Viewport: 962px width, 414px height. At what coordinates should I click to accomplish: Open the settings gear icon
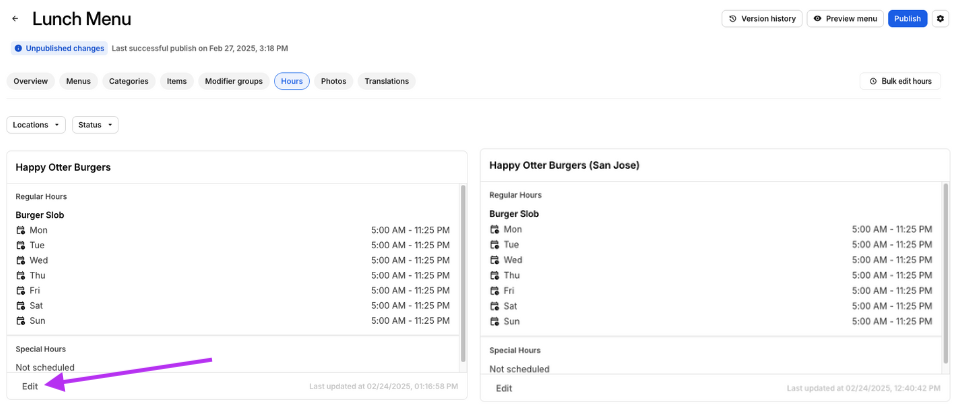[x=940, y=19]
